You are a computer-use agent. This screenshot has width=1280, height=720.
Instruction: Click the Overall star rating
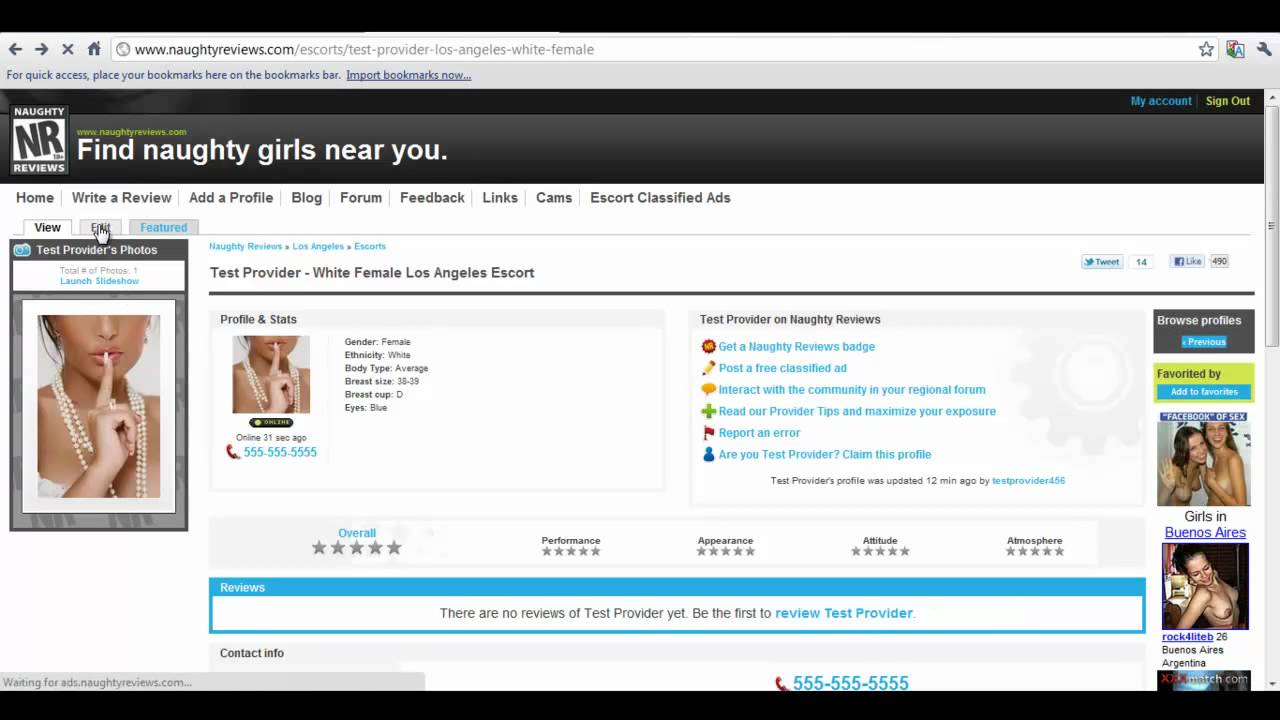tap(356, 548)
